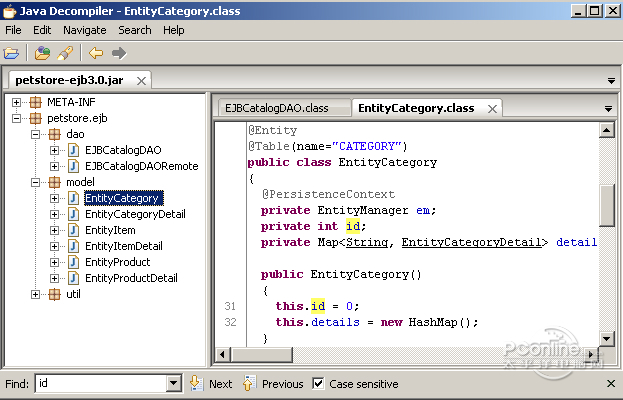
Task: Click the EJBCatalogDAO class file icon
Action: point(74,150)
